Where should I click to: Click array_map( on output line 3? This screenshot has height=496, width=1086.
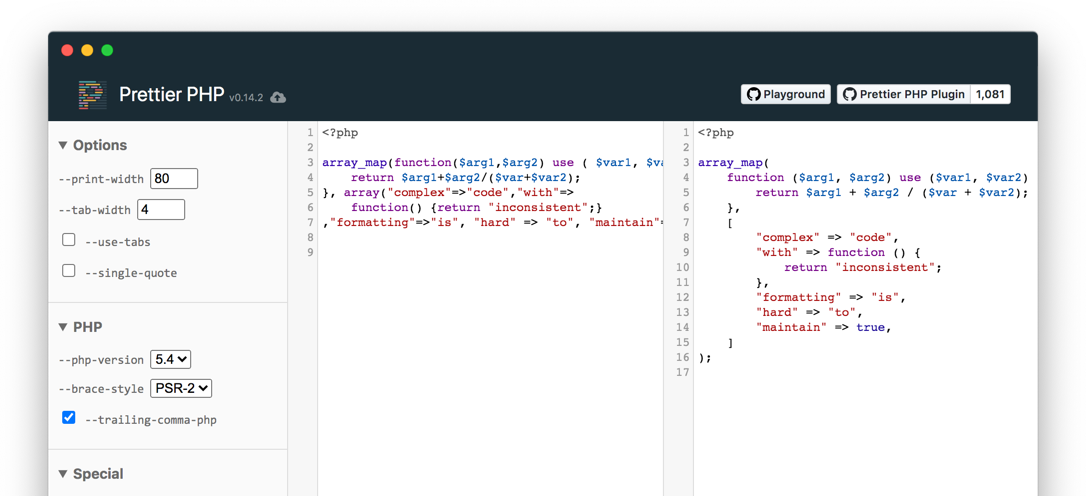click(733, 163)
